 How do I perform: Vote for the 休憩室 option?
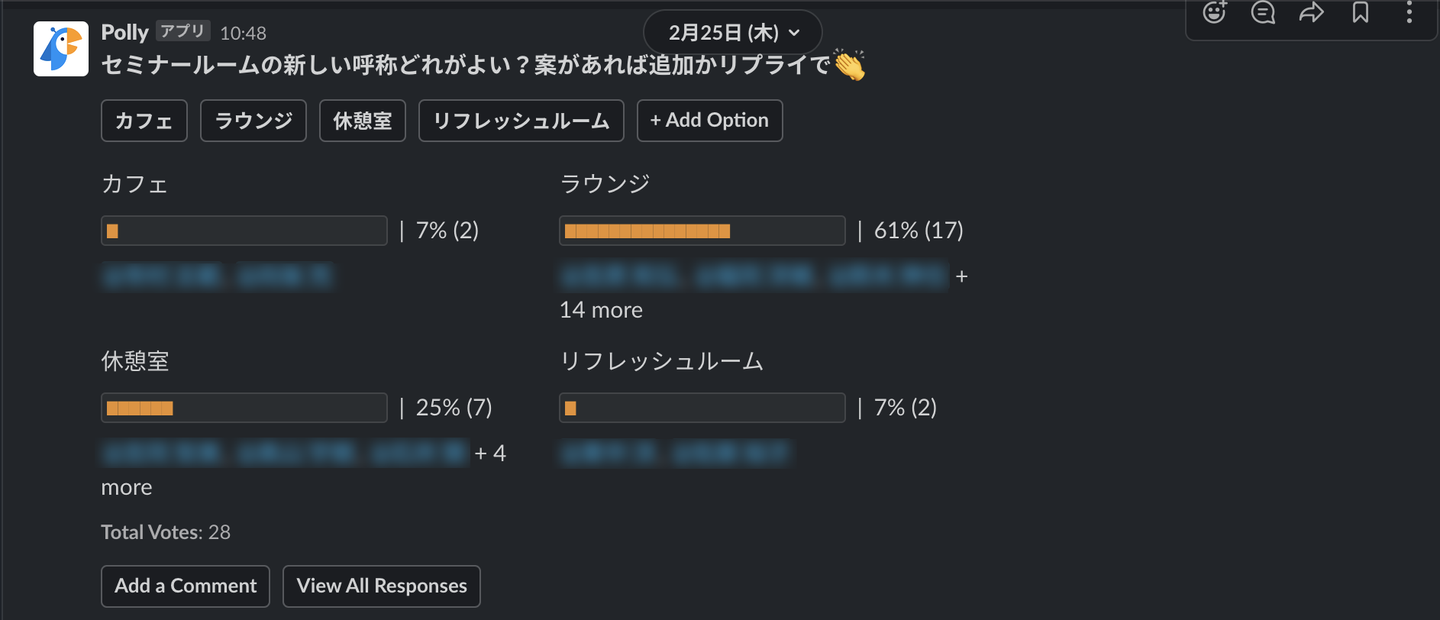362,121
